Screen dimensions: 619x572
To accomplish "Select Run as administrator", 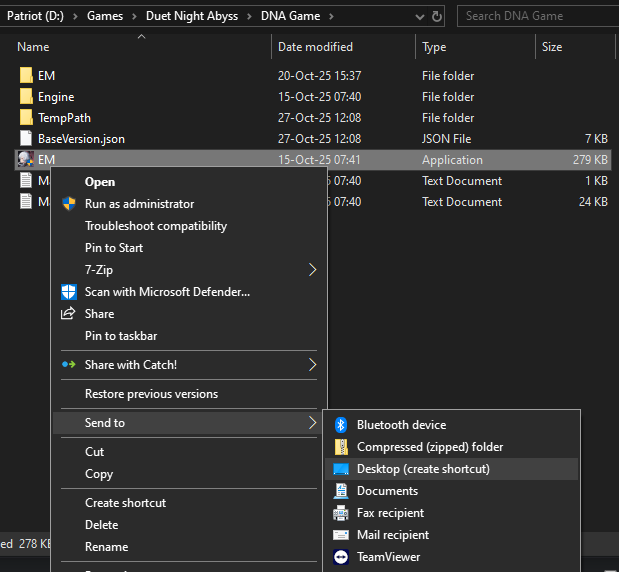I will 139,204.
